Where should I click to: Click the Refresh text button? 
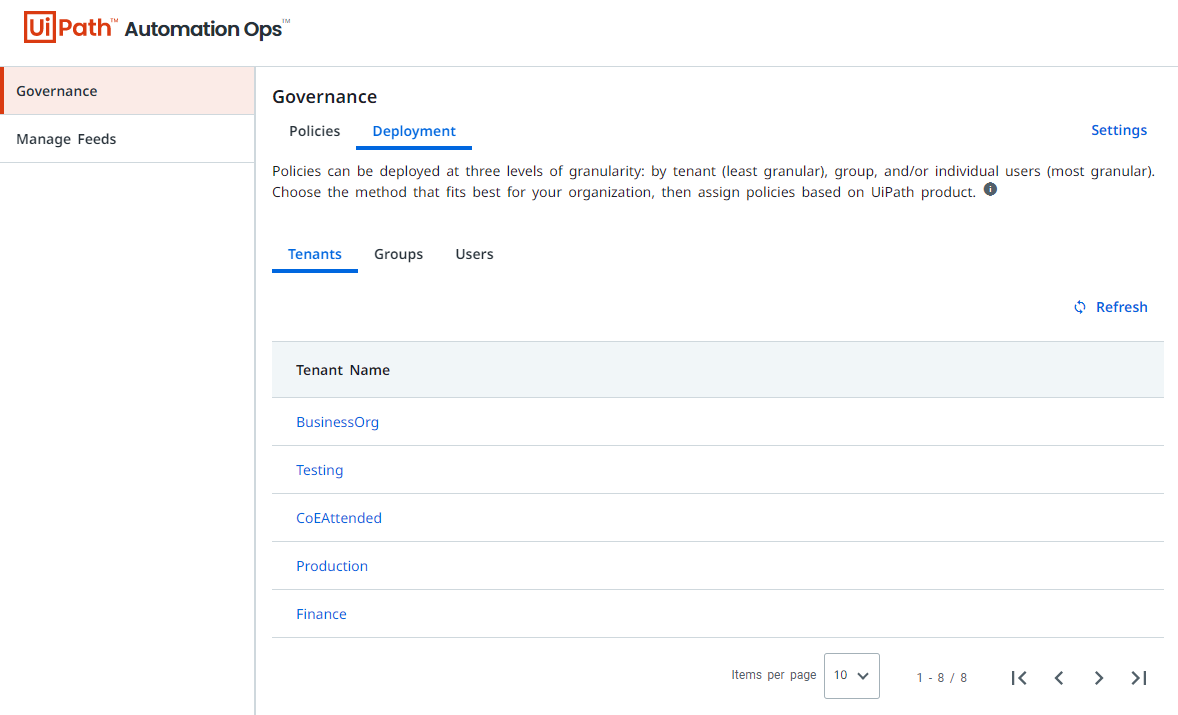(x=1122, y=307)
